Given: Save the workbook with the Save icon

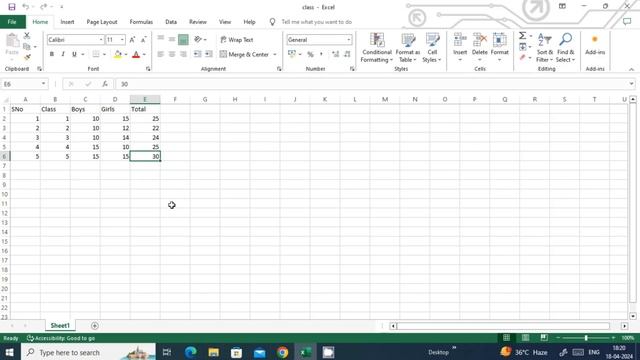Looking at the screenshot, I should click(x=12, y=7).
